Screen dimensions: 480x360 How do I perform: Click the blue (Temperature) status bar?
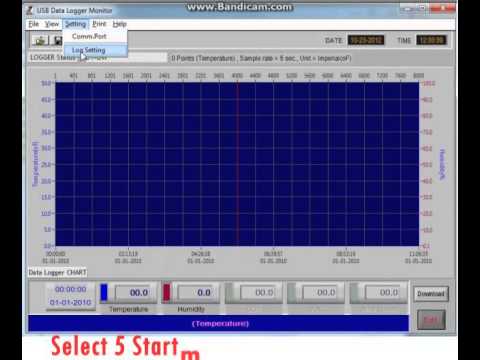[218, 323]
